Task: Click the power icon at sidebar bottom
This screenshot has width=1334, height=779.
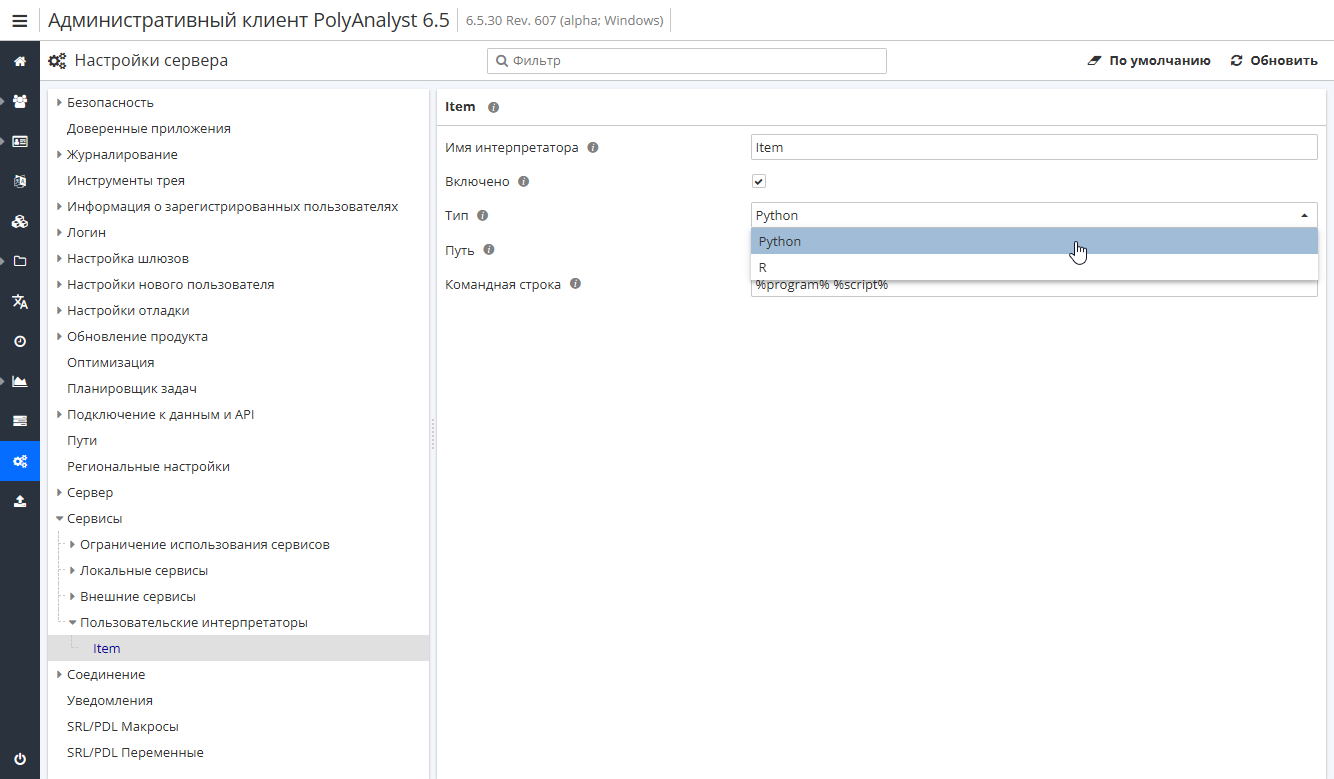Action: click(20, 759)
